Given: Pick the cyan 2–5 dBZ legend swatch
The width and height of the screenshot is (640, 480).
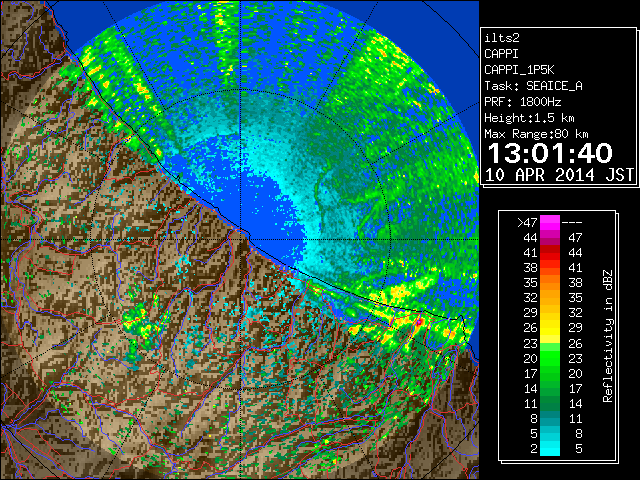Looking at the screenshot, I should click(550, 449).
